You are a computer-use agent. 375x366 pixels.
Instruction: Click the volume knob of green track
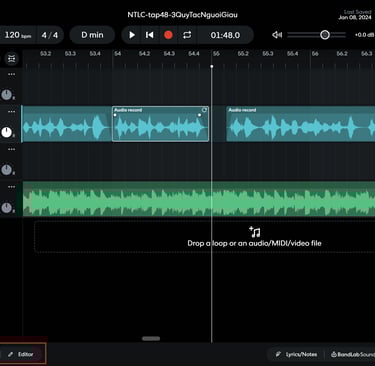point(7,208)
